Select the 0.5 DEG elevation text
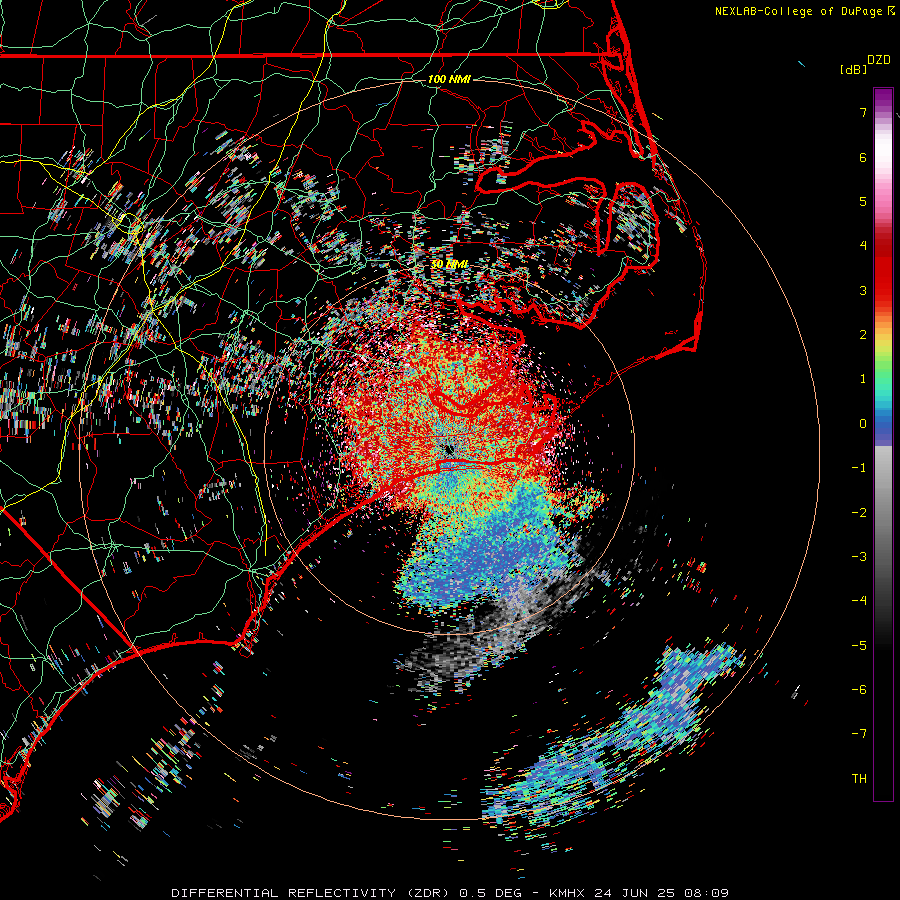The height and width of the screenshot is (900, 900). pos(491,893)
